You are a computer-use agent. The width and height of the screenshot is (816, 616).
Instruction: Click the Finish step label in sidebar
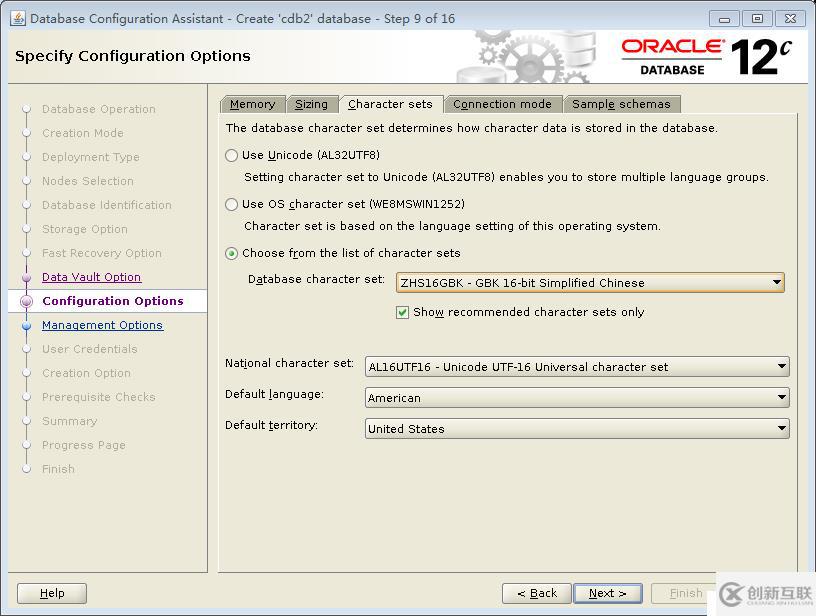(58, 469)
